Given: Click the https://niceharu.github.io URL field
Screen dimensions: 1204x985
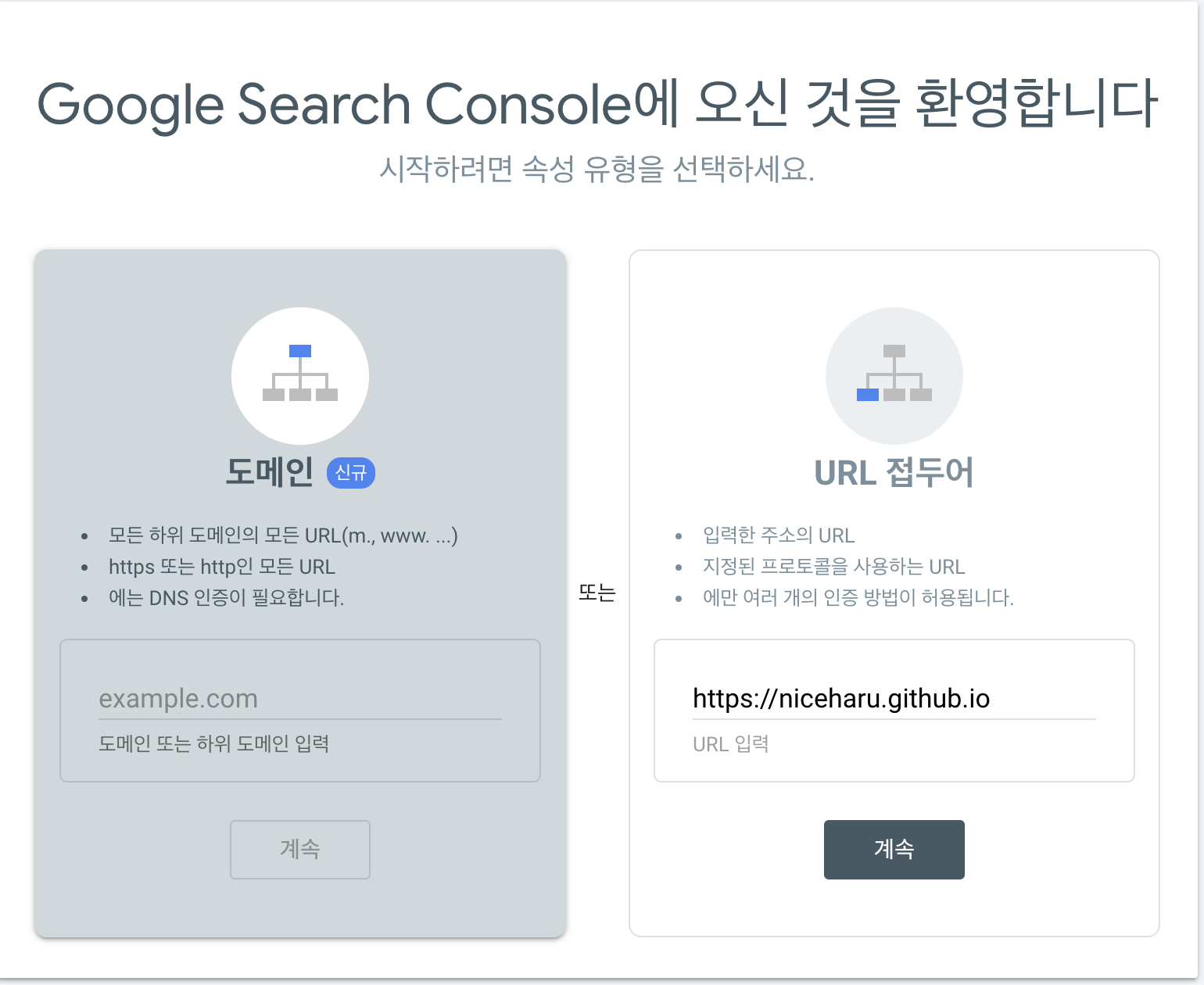Looking at the screenshot, I should tap(894, 698).
